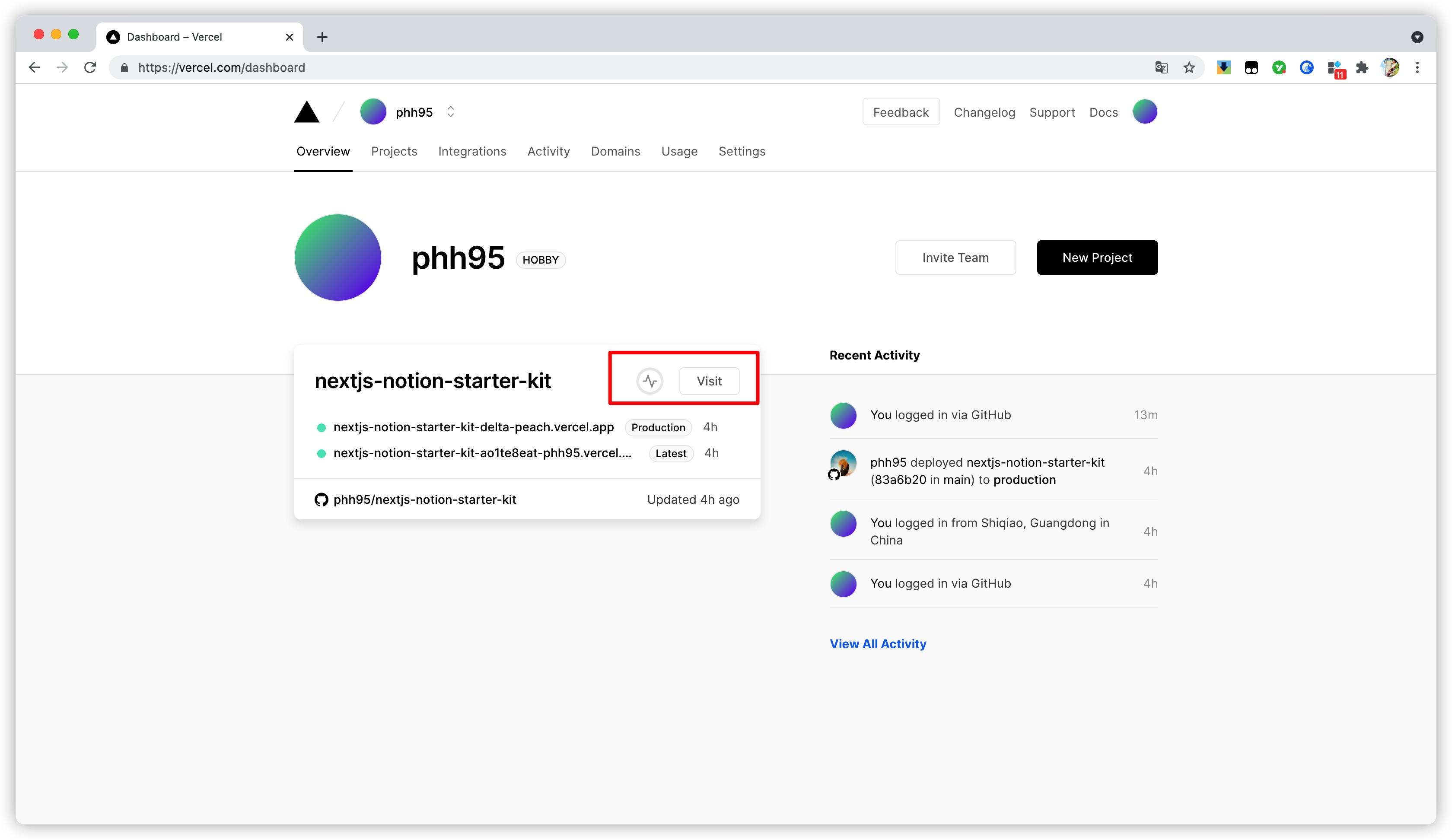The height and width of the screenshot is (840, 1452).
Task: Open the Domains tab
Action: 615,151
